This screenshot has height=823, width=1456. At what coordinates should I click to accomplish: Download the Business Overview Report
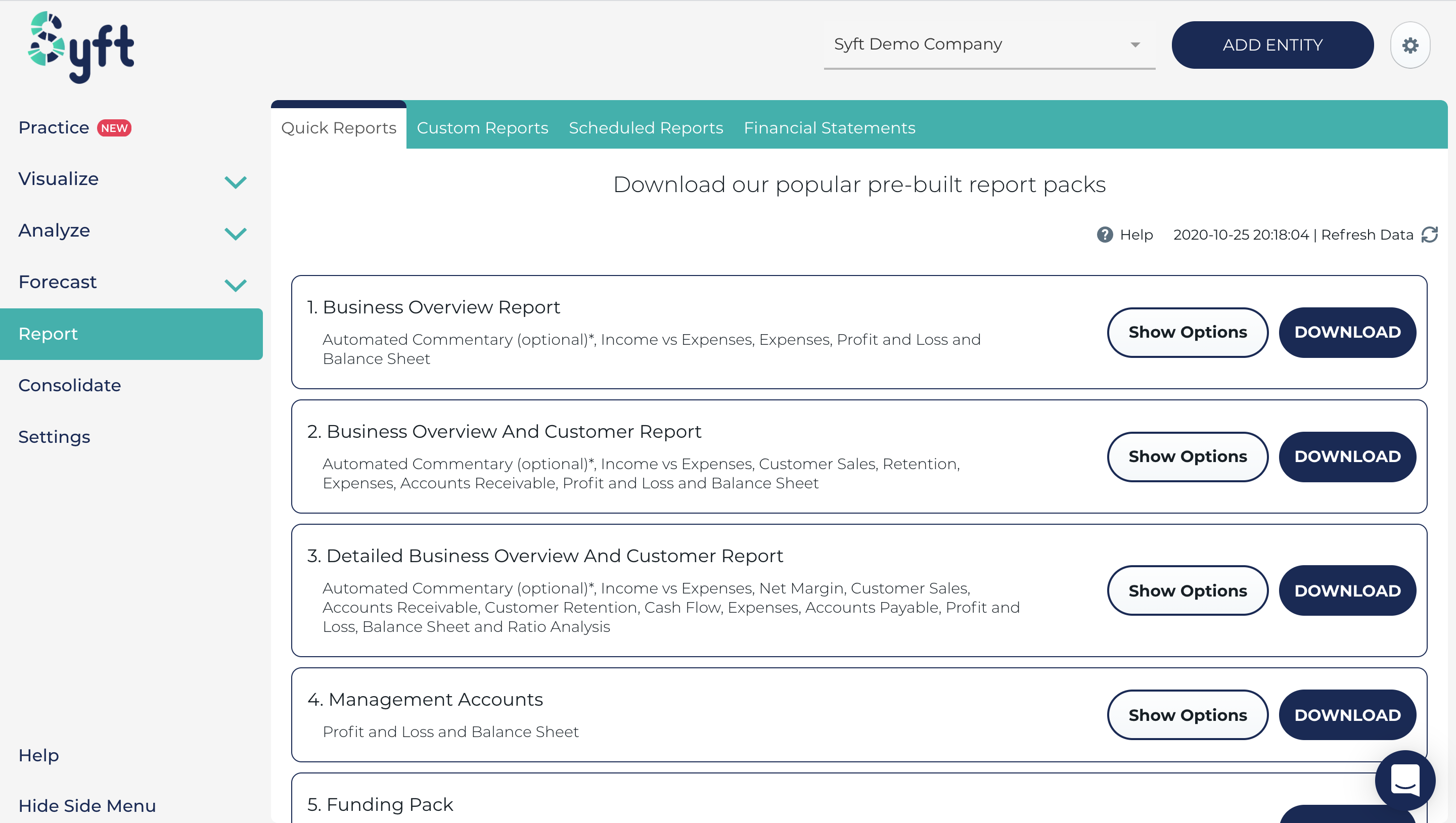pos(1347,332)
